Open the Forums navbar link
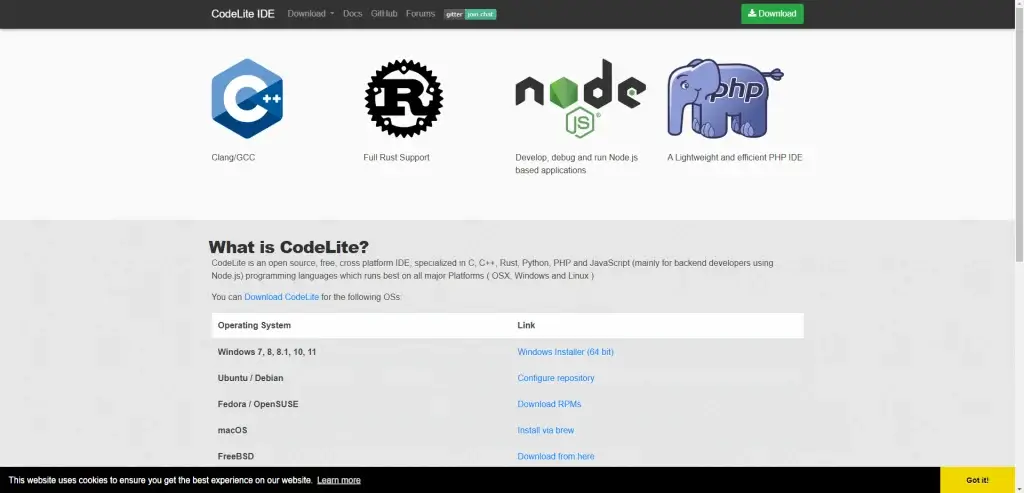This screenshot has width=1024, height=493. tap(421, 14)
